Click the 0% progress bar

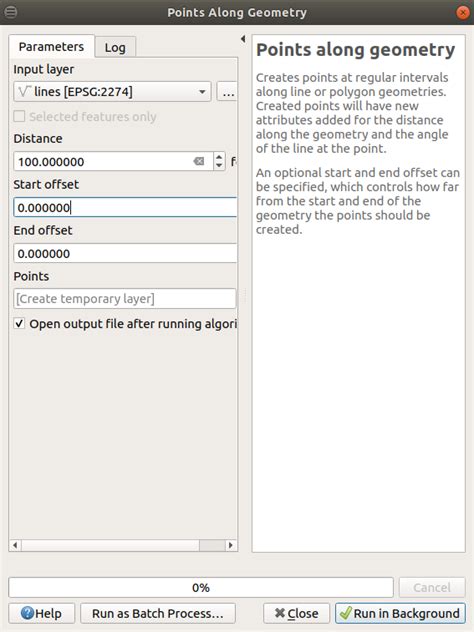[201, 588]
